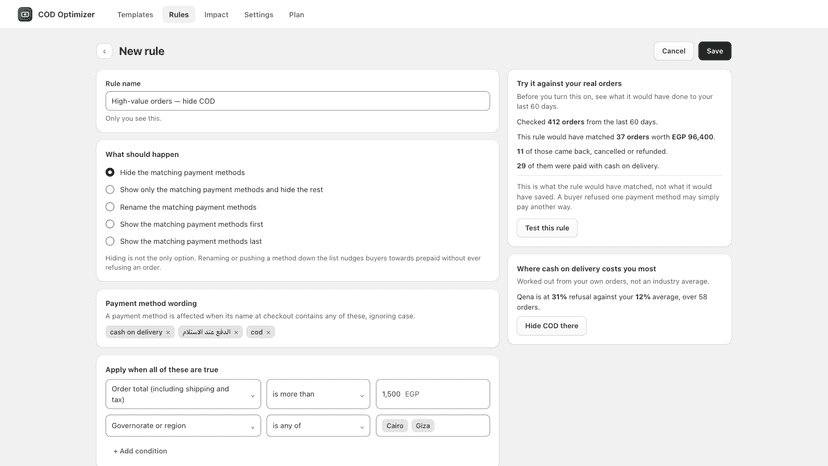Remove the "cod" tag
Screen dimensions: 828x466
pos(268,332)
